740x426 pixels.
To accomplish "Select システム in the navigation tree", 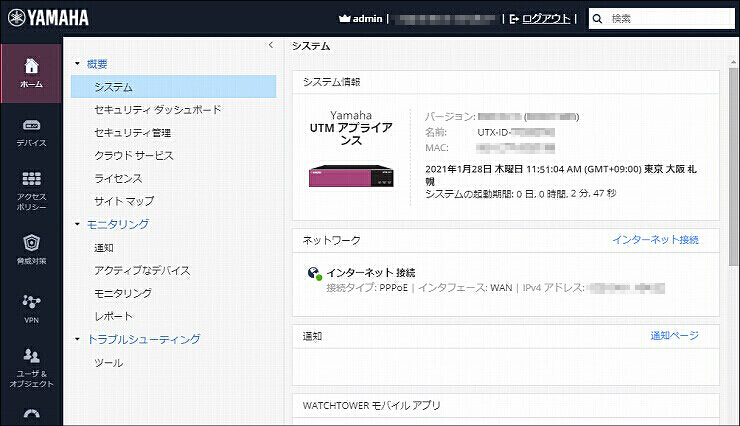I will [174, 87].
